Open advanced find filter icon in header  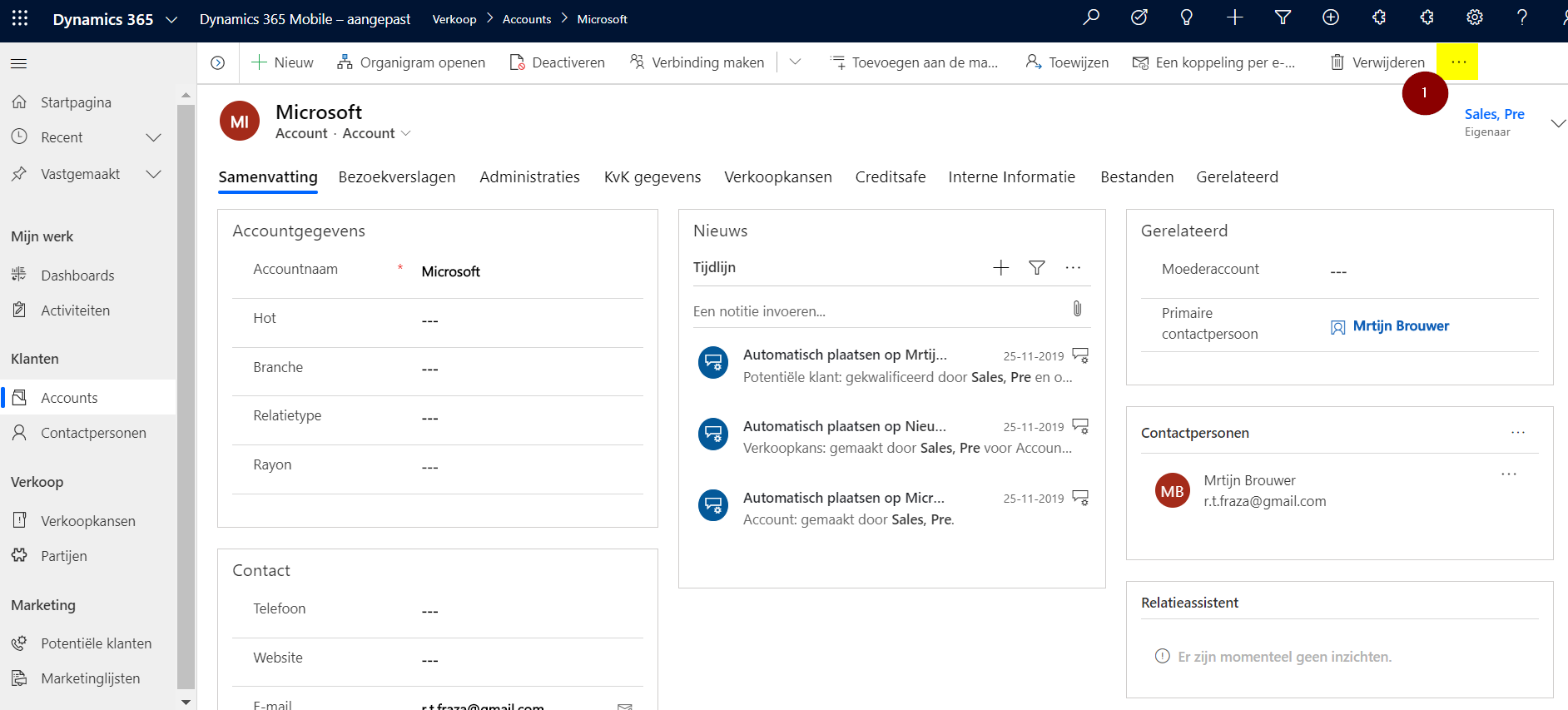point(1283,17)
